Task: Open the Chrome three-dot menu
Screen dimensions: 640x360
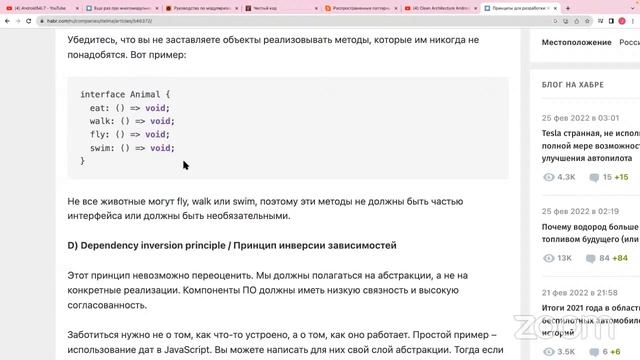Action: point(633,21)
